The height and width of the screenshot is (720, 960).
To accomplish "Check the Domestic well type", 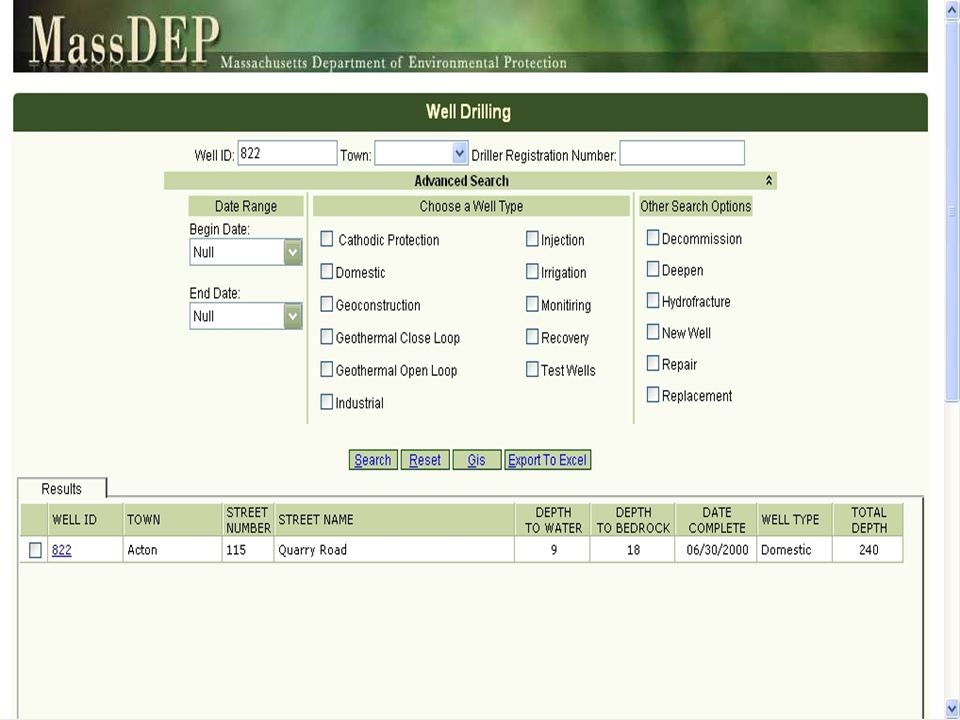I will point(327,271).
